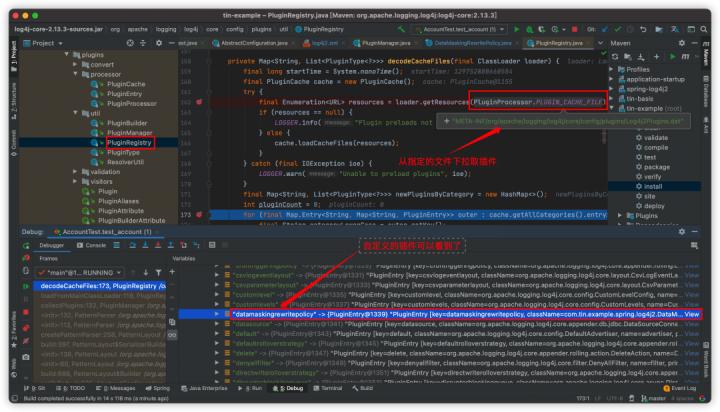The image size is (720, 412).
Task: Expand the validation folder
Action: pos(75,171)
